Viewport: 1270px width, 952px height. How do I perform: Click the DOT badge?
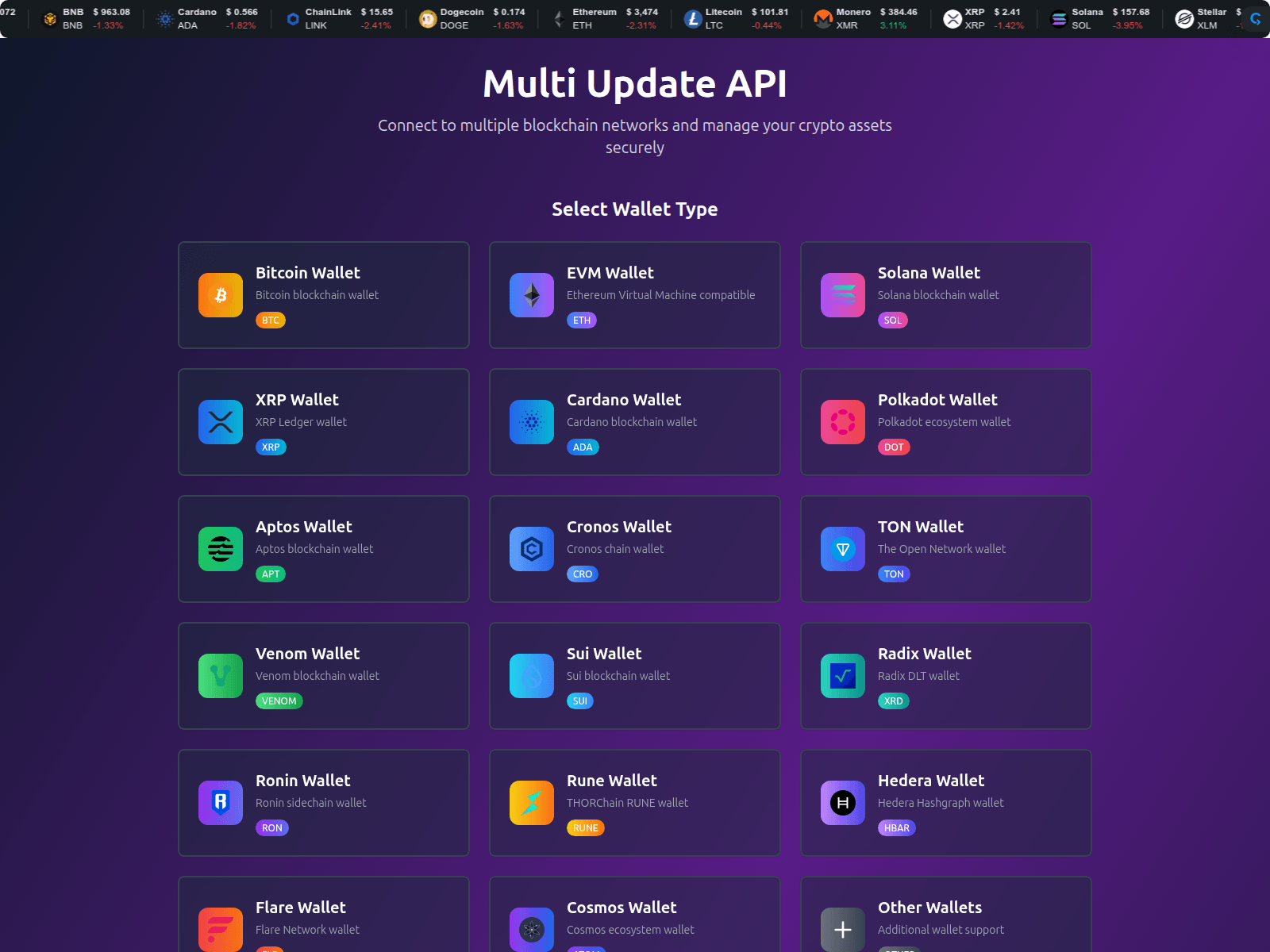(894, 447)
